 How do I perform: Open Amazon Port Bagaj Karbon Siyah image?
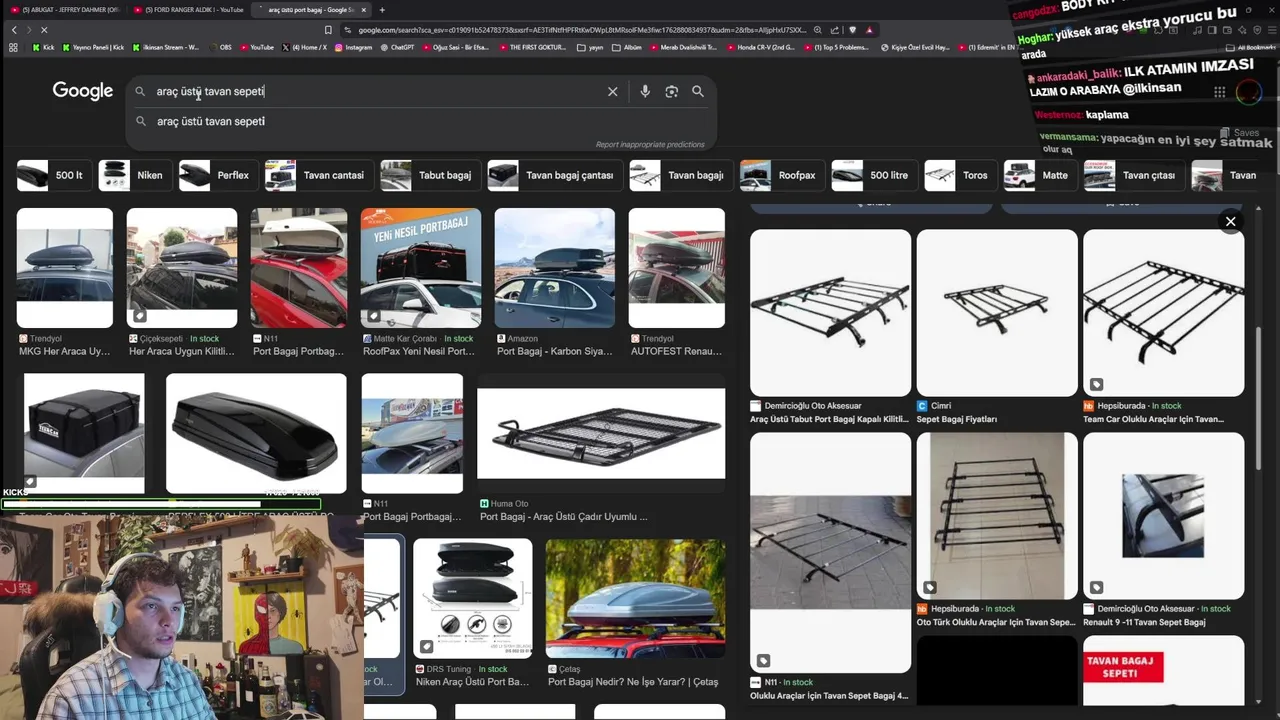(x=554, y=268)
